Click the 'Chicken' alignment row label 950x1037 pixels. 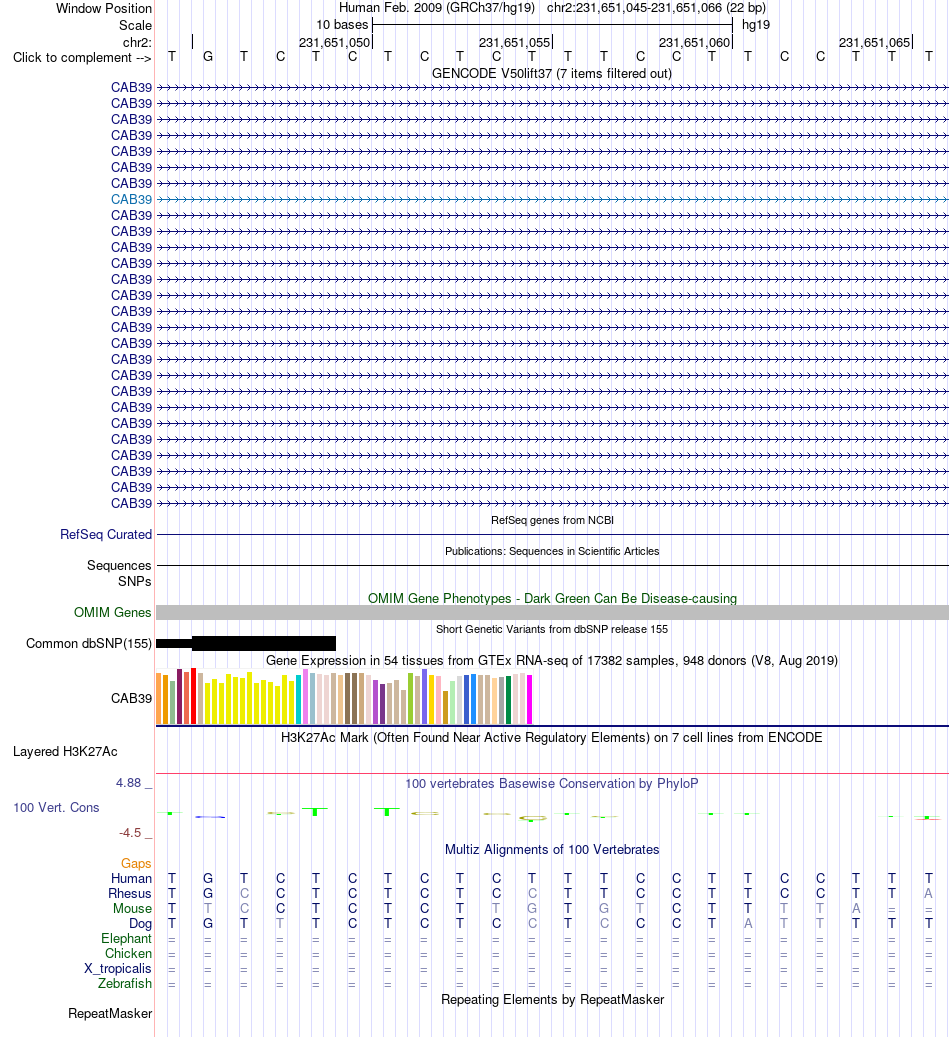pos(128,954)
